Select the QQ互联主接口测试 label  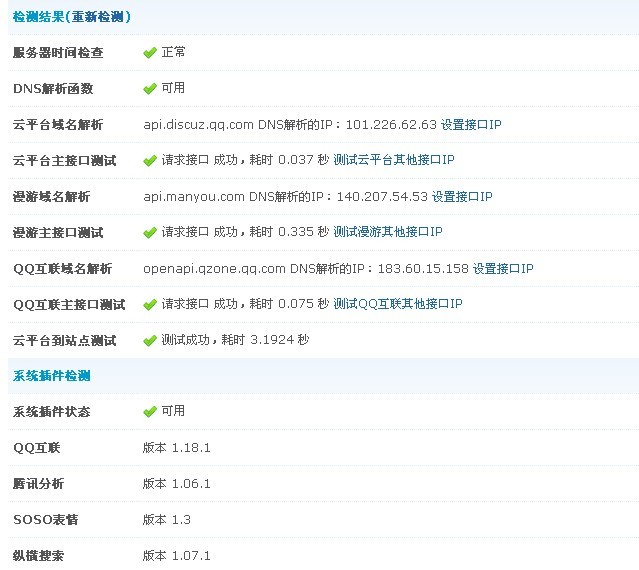[x=69, y=304]
